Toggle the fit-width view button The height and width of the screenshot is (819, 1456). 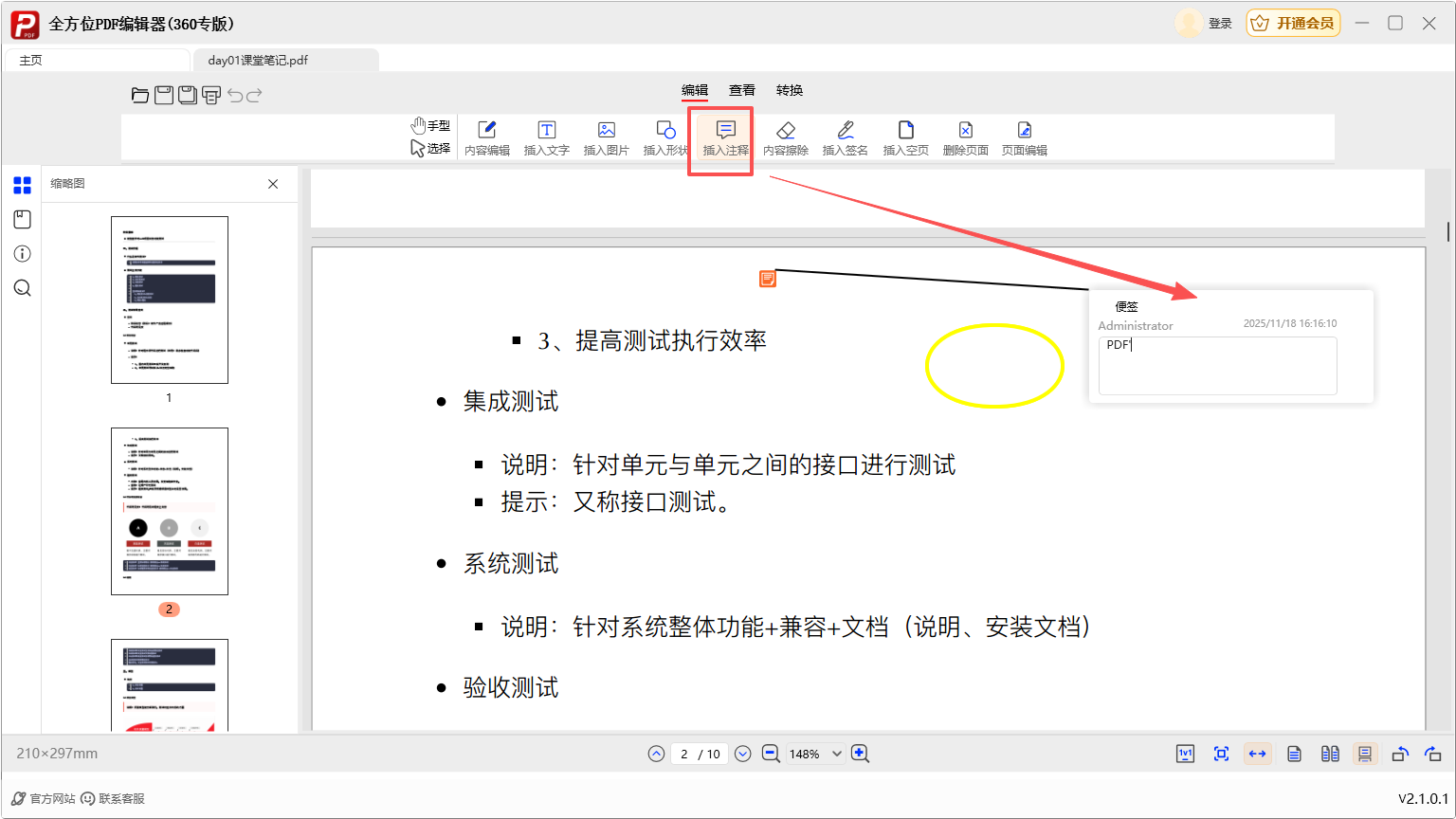[1257, 754]
